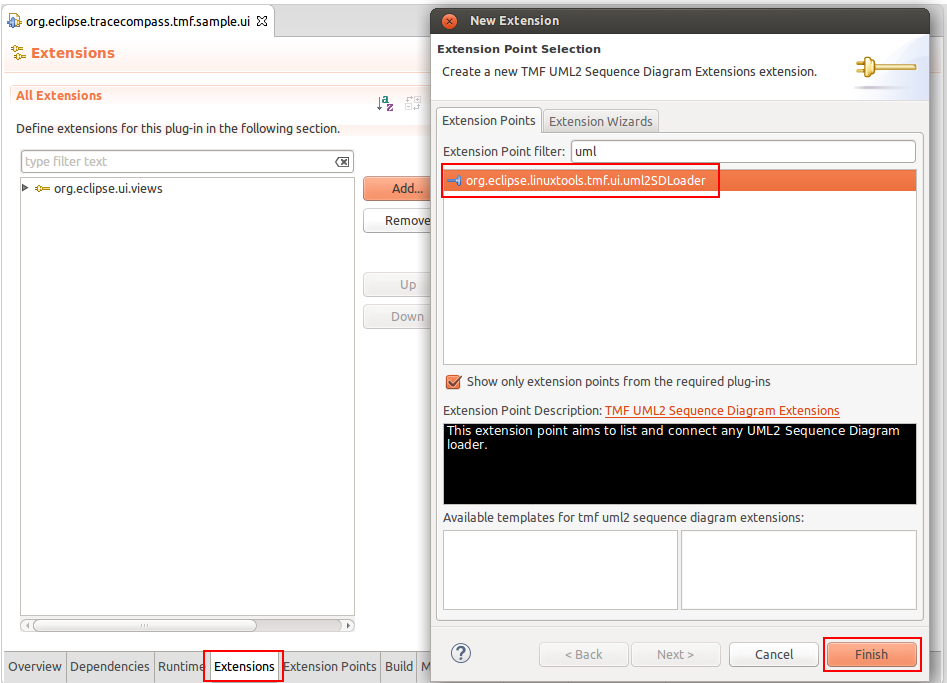947x683 pixels.
Task: Close the New Extension dialog window
Action: point(450,21)
